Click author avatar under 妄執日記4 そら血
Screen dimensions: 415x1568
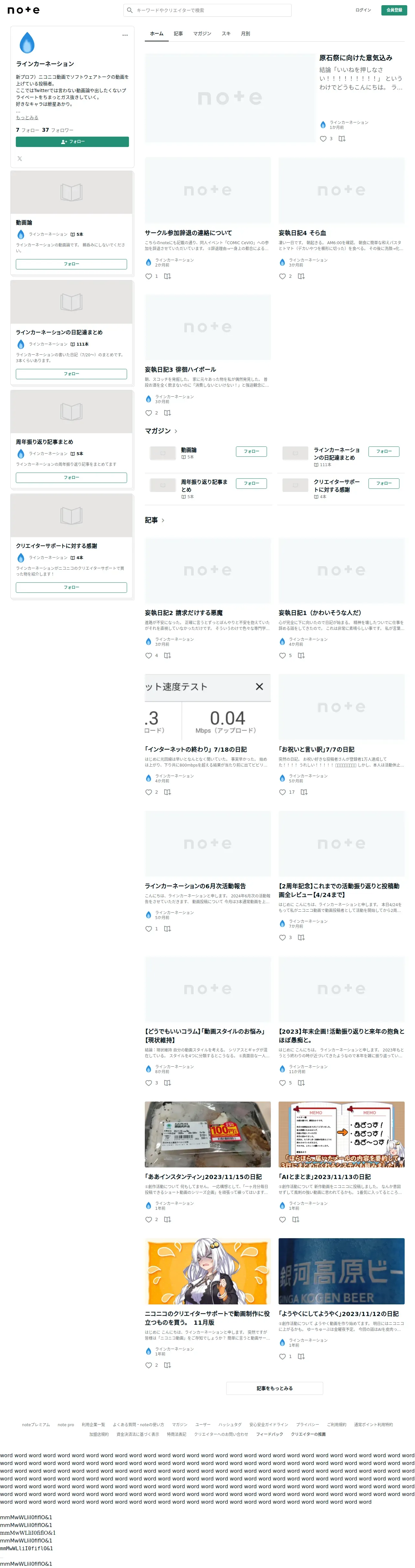[x=282, y=262]
